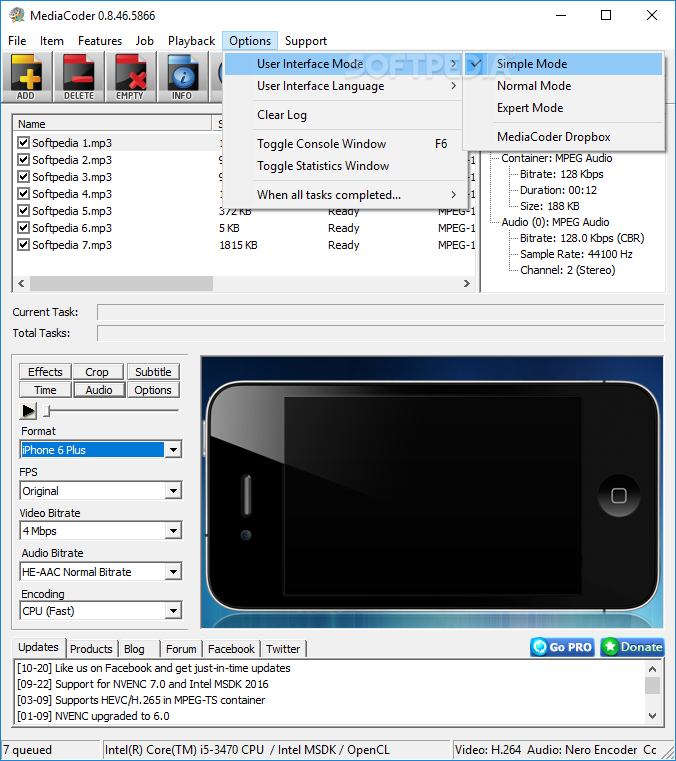This screenshot has height=761, width=676.
Task: Click the Subtitle button
Action: point(153,372)
